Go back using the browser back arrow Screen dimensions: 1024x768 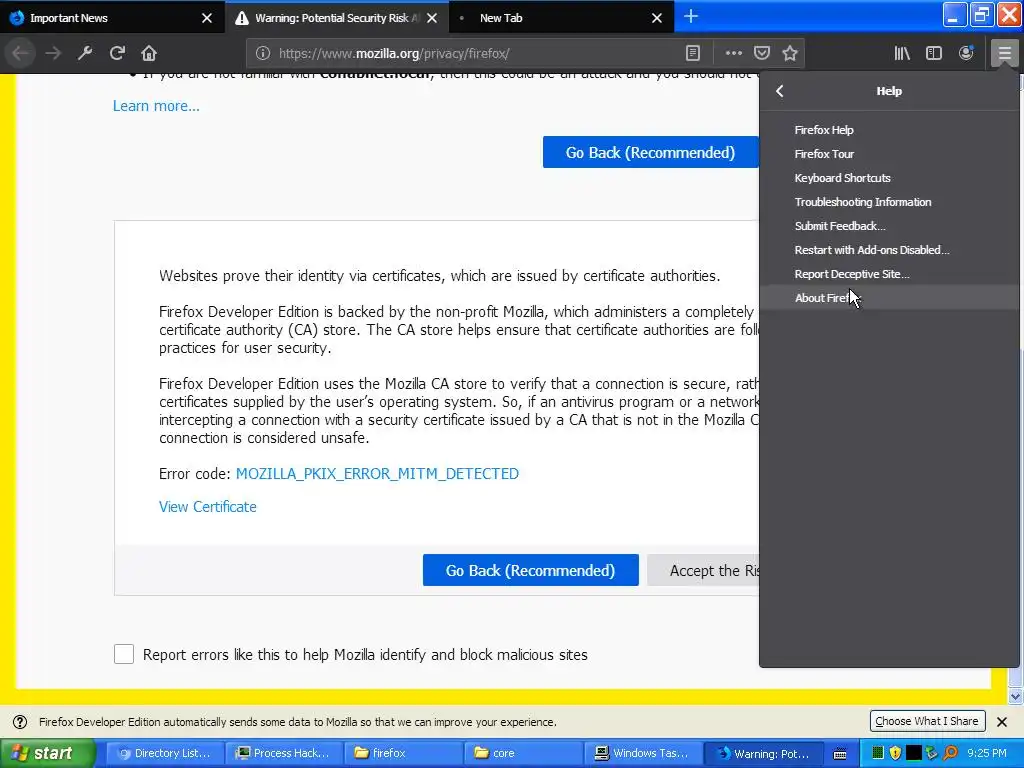(21, 53)
